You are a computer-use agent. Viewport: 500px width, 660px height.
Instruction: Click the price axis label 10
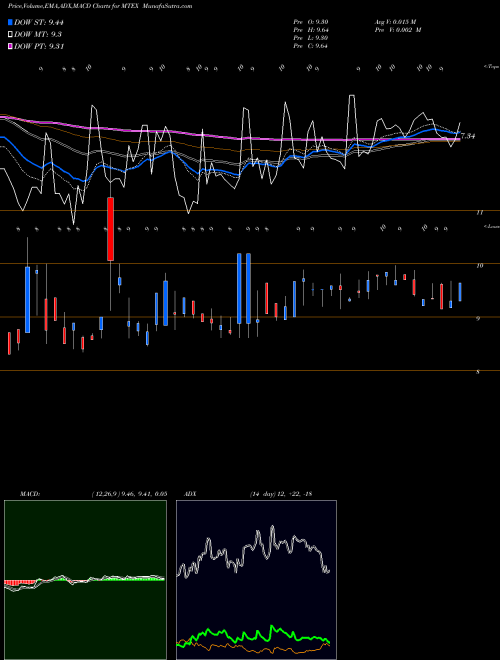[479, 266]
